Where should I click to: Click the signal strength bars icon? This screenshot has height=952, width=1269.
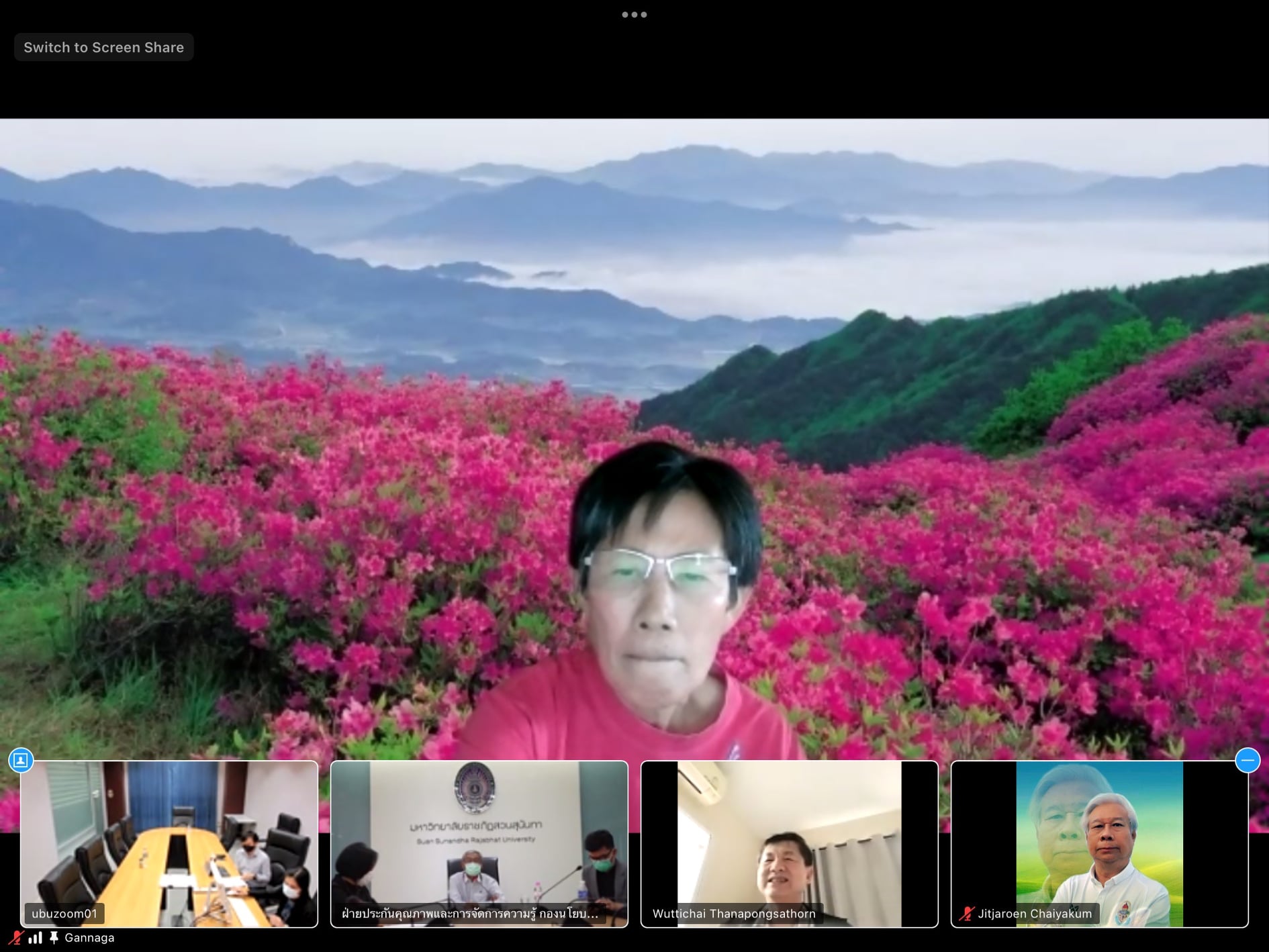point(36,938)
